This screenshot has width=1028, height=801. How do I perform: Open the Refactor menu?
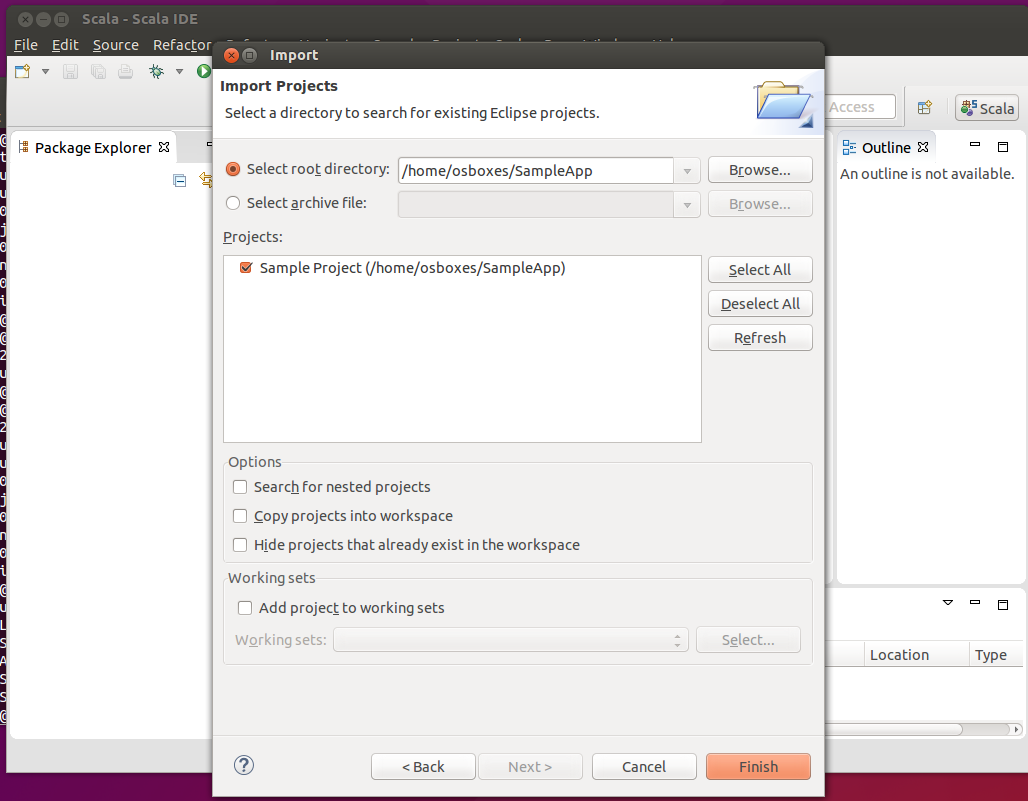coord(182,45)
